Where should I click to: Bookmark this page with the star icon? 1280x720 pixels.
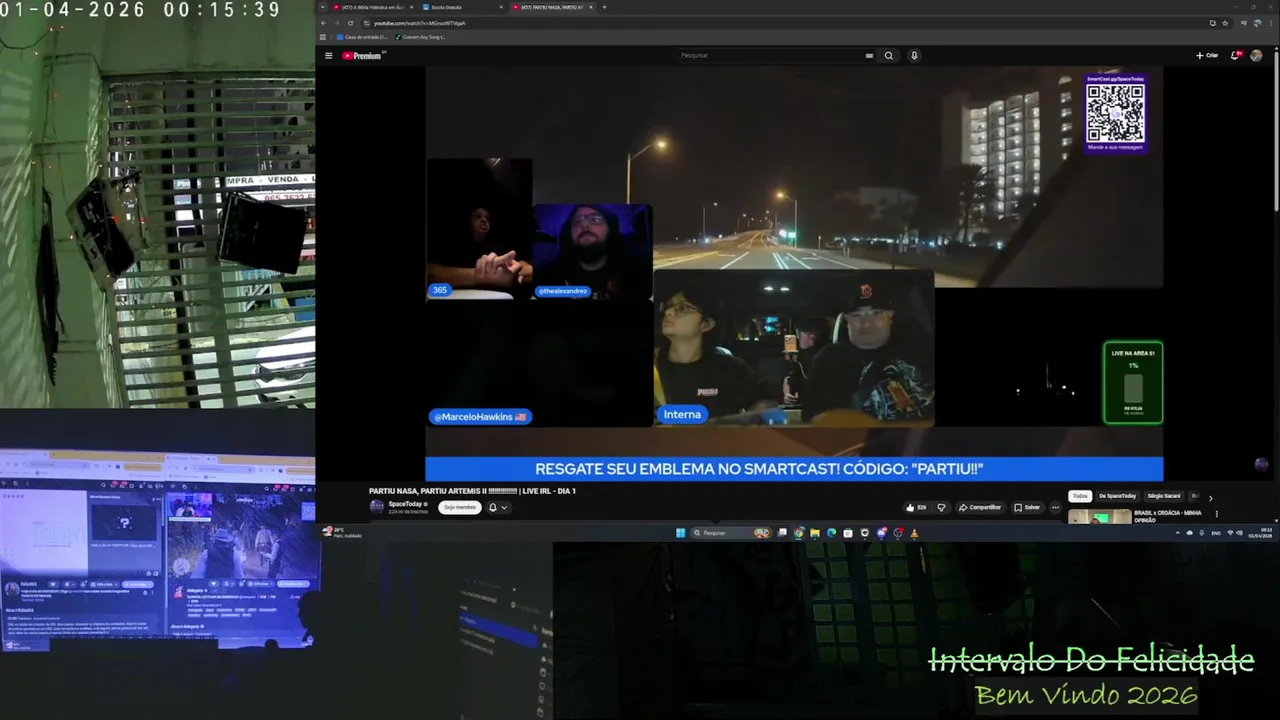coord(1225,23)
